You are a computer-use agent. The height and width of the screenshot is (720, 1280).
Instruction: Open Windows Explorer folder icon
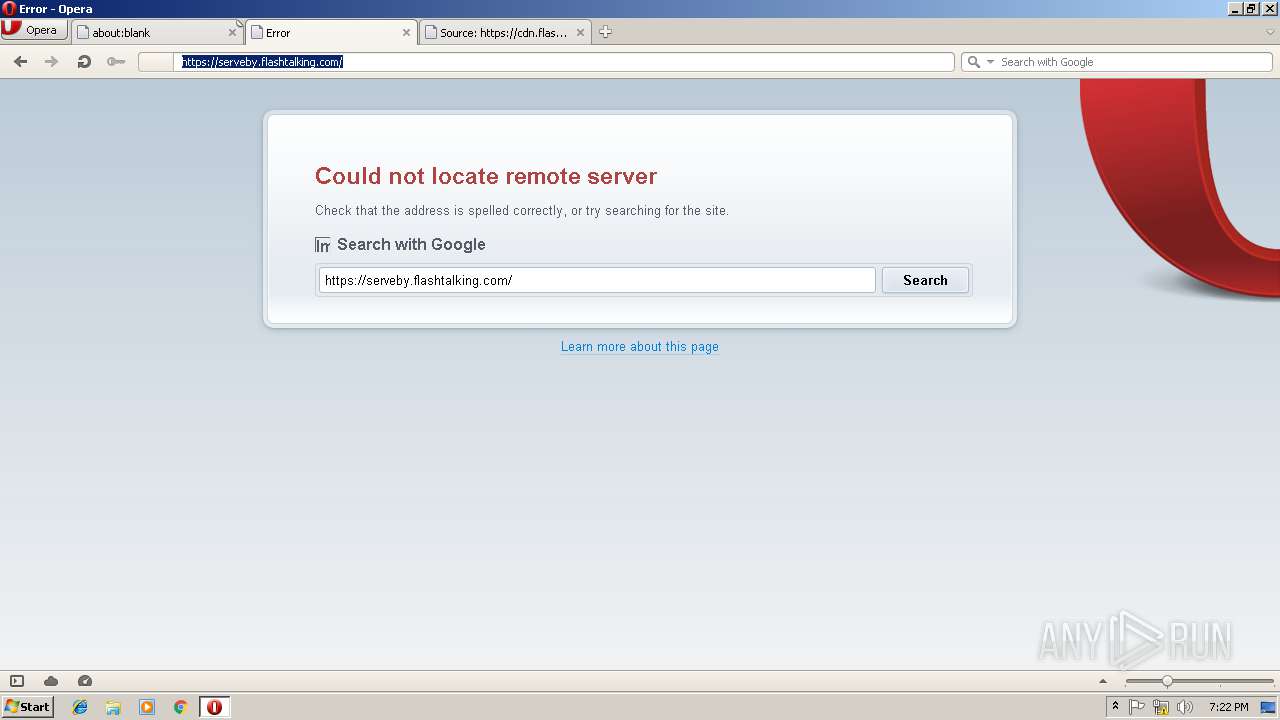pyautogui.click(x=113, y=707)
